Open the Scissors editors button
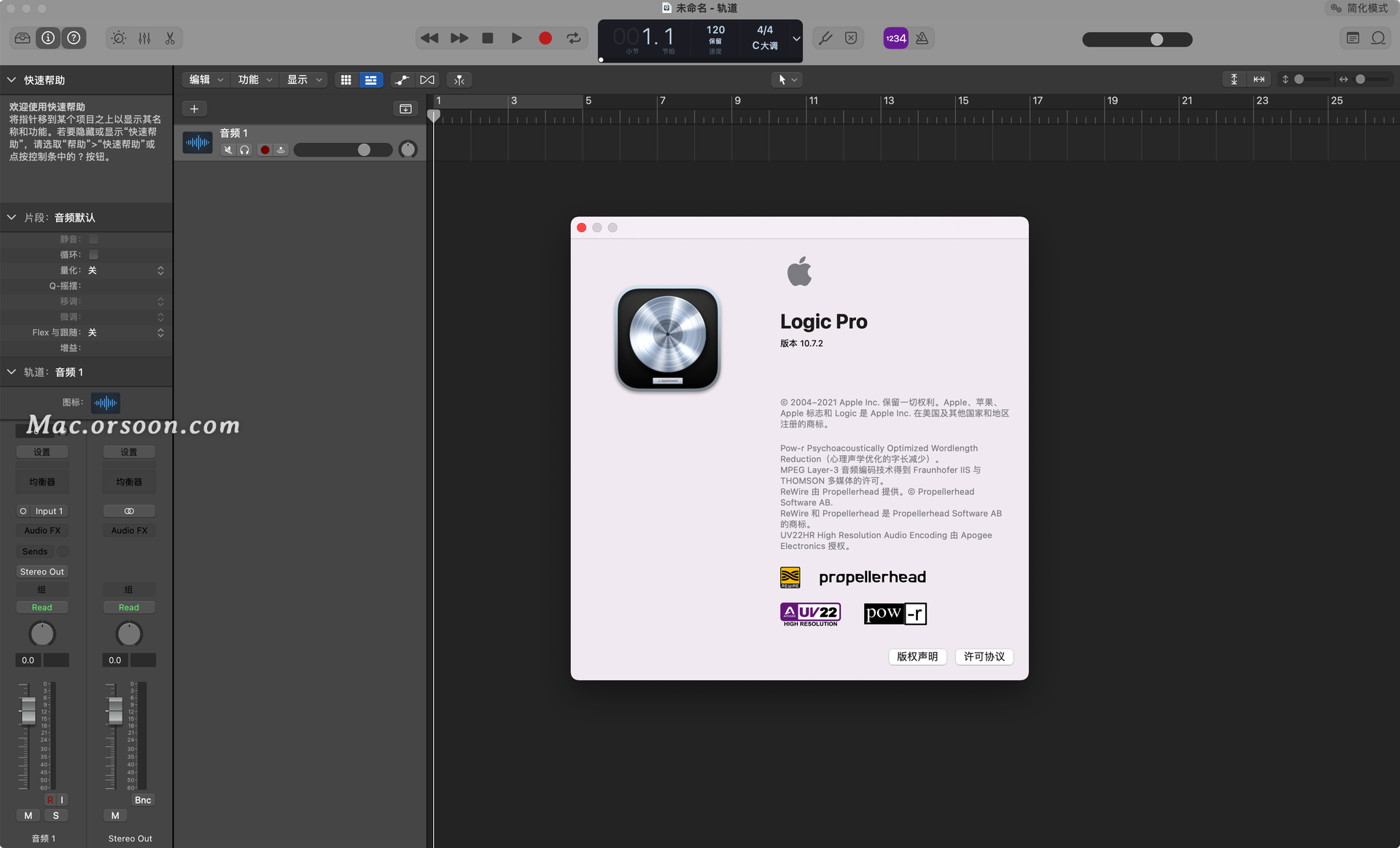1400x848 pixels. (170, 38)
